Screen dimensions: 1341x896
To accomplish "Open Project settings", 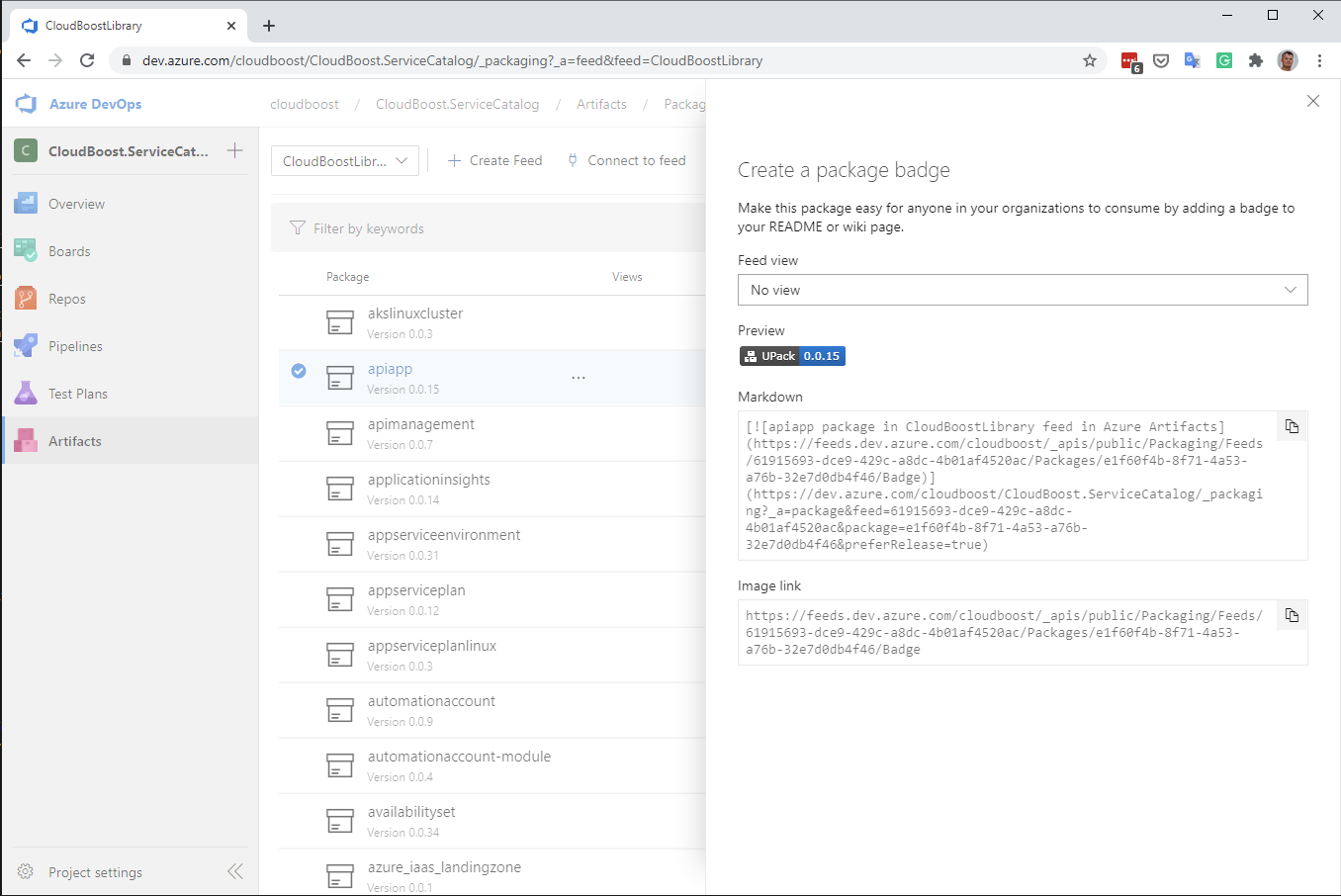I will pos(94,872).
